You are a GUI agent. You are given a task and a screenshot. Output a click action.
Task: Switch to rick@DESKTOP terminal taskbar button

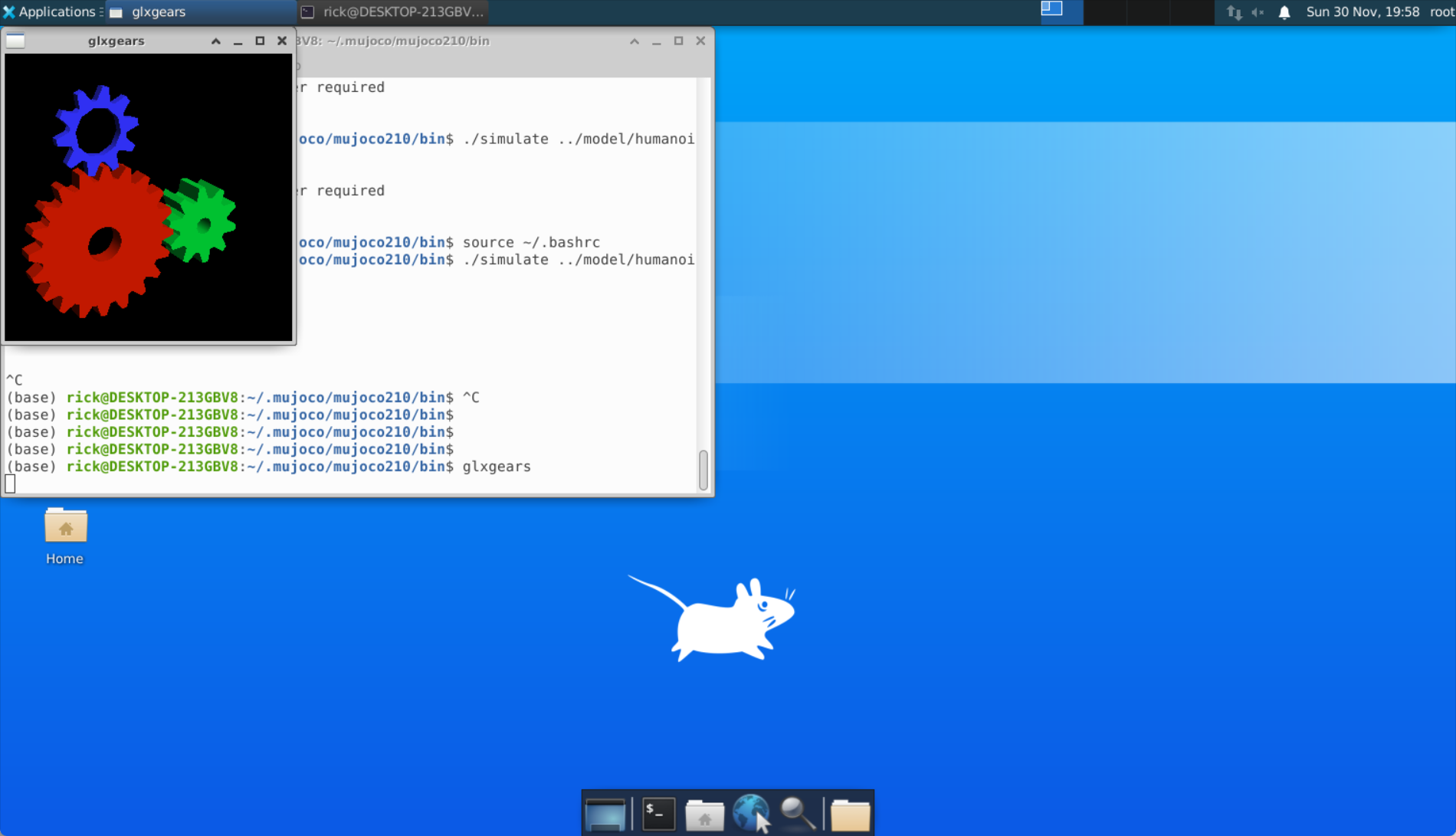392,12
